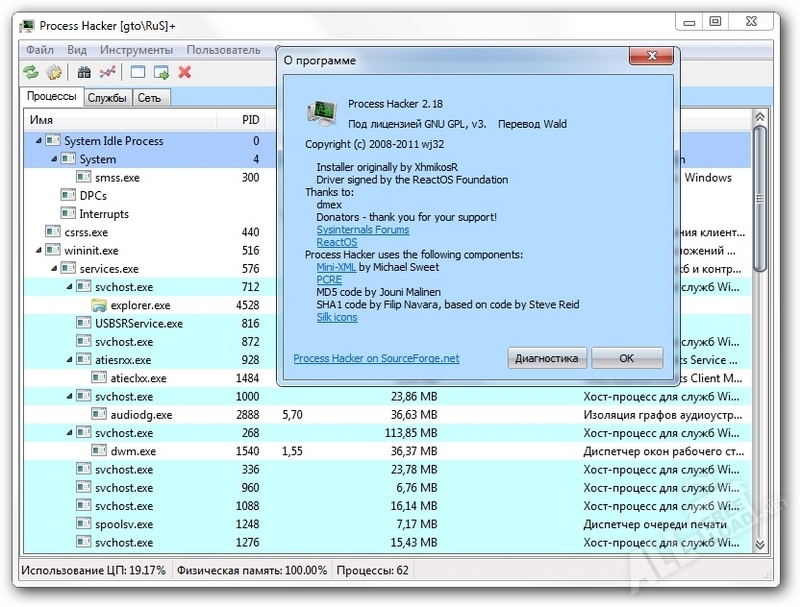Click the binoculars Find Handles icon
Image resolution: width=800 pixels, height=607 pixels.
point(85,72)
